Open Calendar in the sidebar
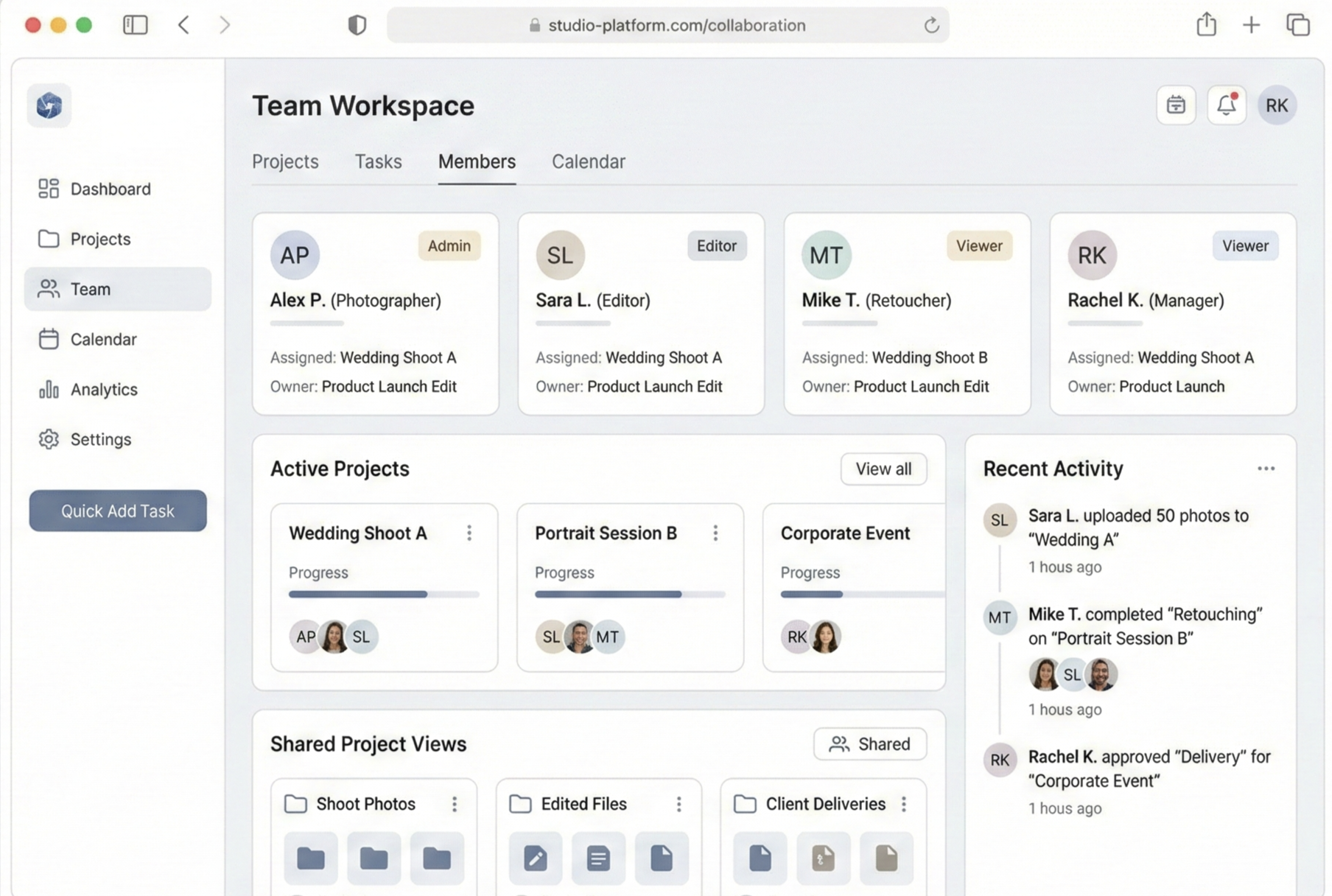Image resolution: width=1332 pixels, height=896 pixels. [118, 339]
